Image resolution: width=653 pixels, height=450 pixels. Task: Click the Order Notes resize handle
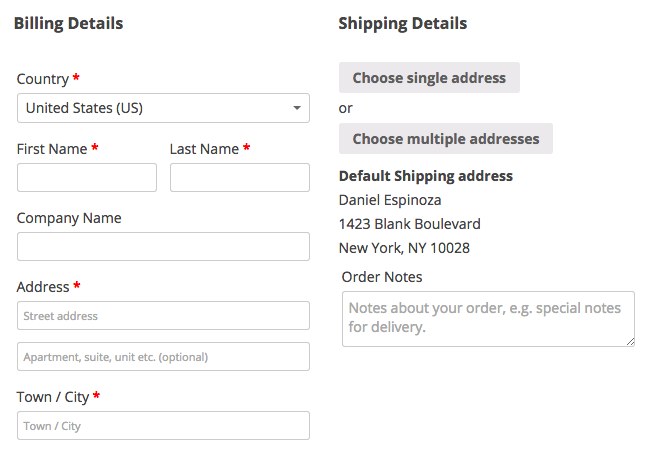[x=630, y=342]
